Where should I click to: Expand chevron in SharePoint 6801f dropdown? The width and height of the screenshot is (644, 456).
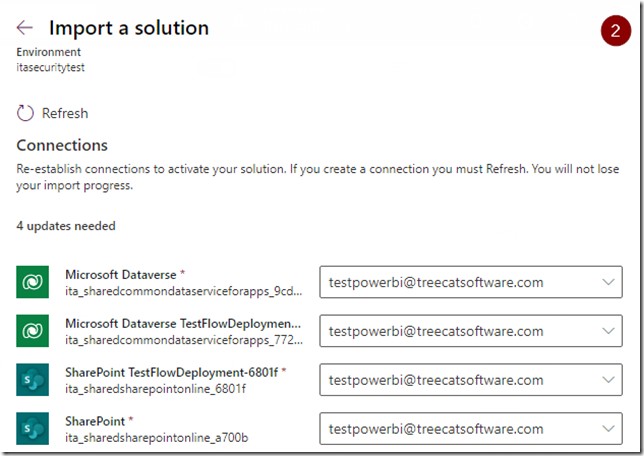click(x=608, y=380)
